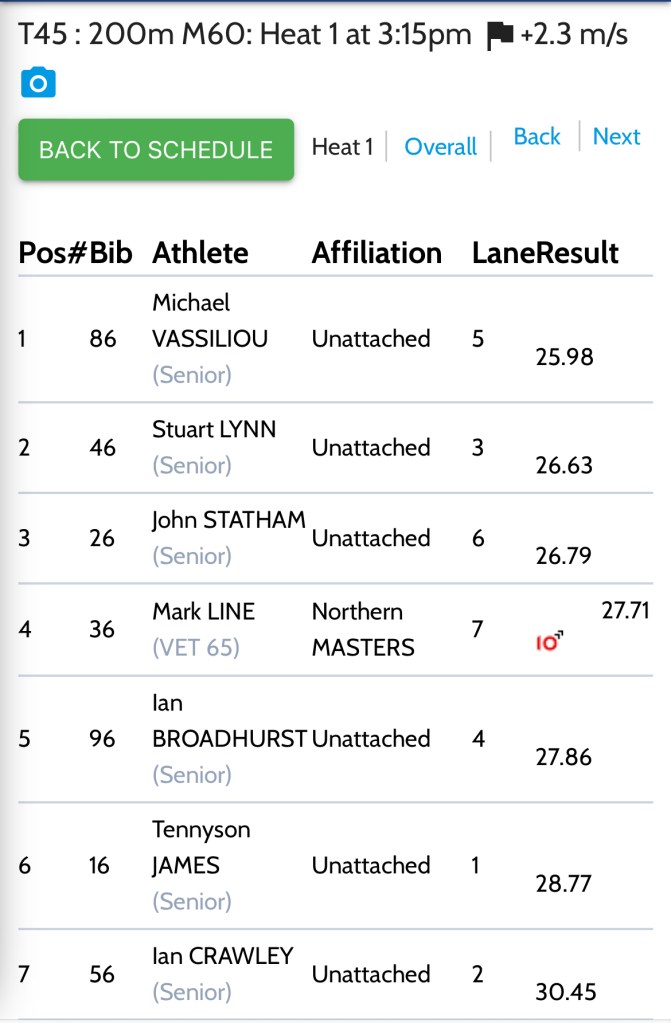671x1023 pixels.
Task: Open Ian BROADHURST's athlete entry
Action: coord(228,739)
